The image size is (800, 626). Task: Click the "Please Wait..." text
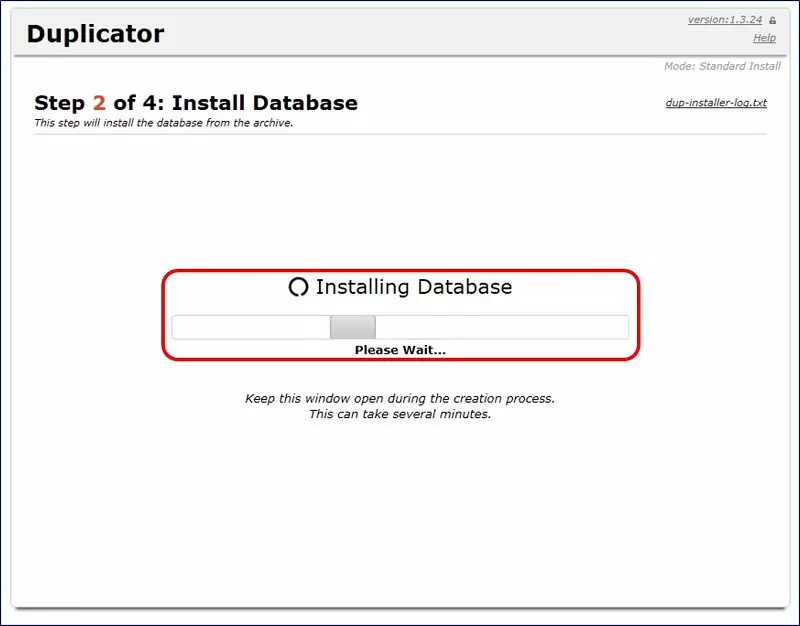(x=400, y=350)
